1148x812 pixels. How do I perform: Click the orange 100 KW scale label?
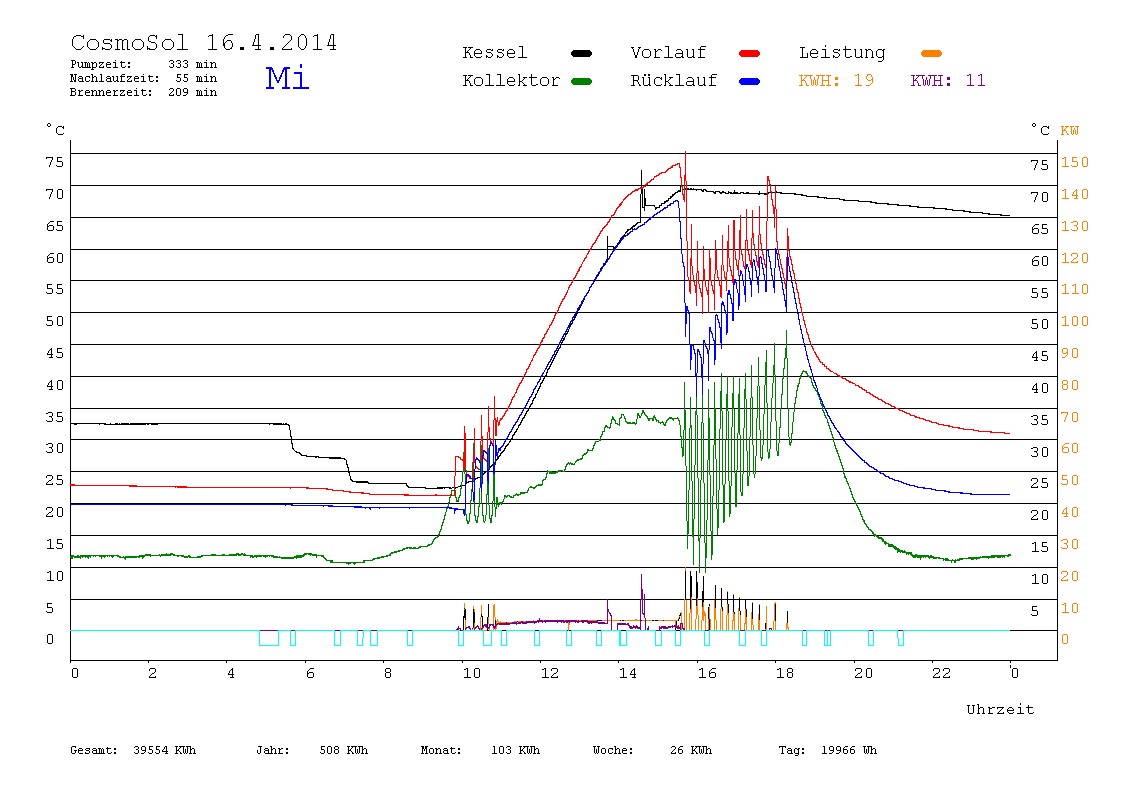click(1075, 321)
